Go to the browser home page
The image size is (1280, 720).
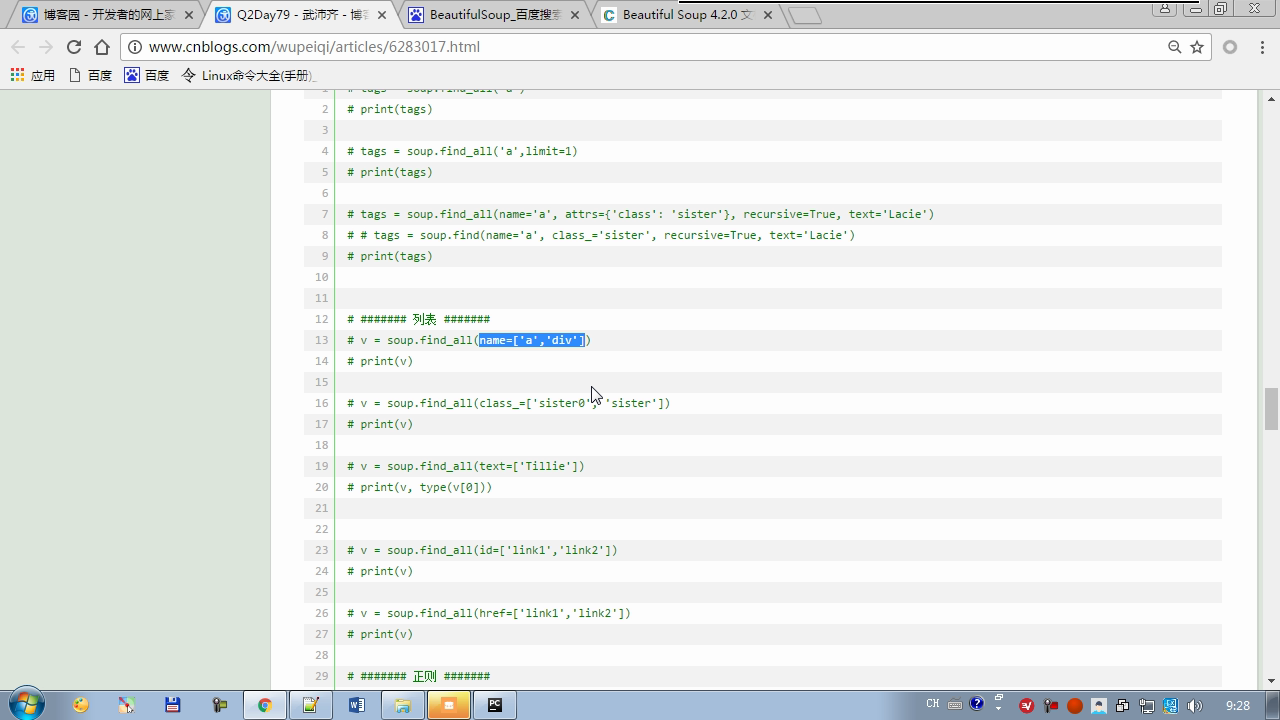point(102,47)
